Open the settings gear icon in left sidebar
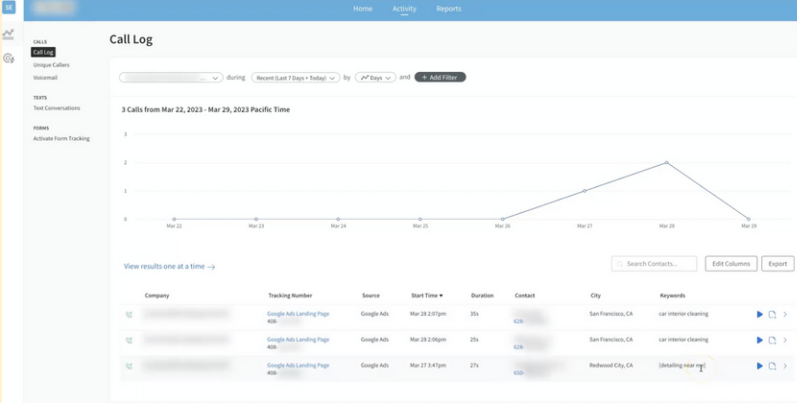Image resolution: width=797 pixels, height=403 pixels. click(8, 59)
